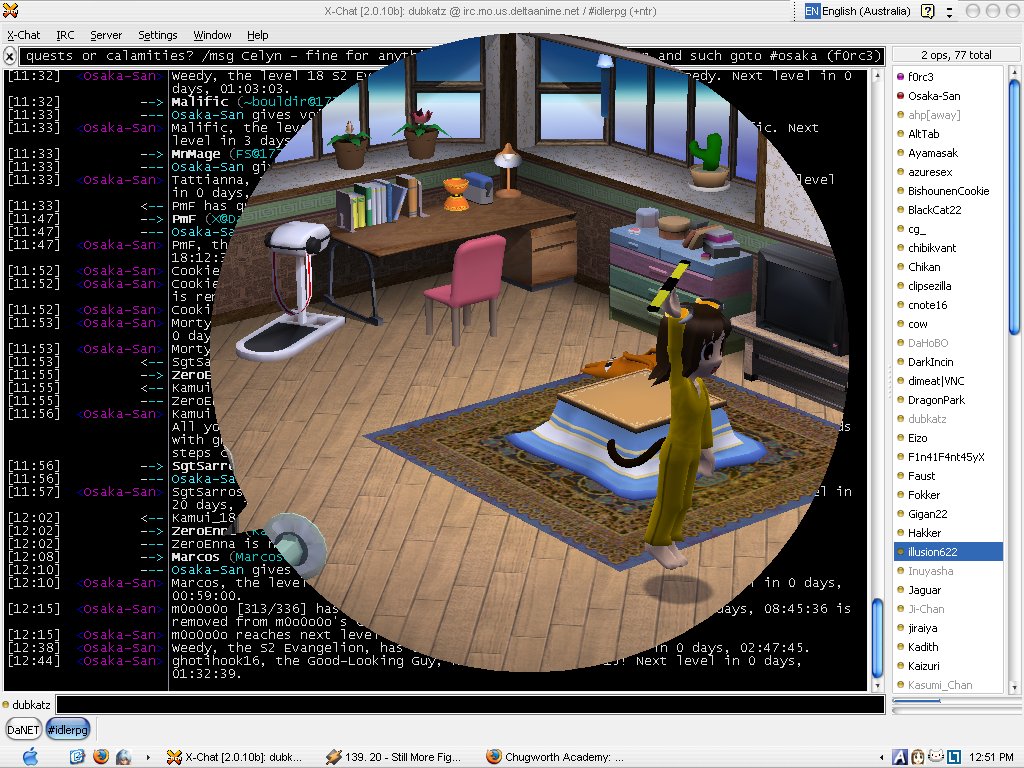
Task: Select highlighted user illusion622
Action: click(x=948, y=551)
